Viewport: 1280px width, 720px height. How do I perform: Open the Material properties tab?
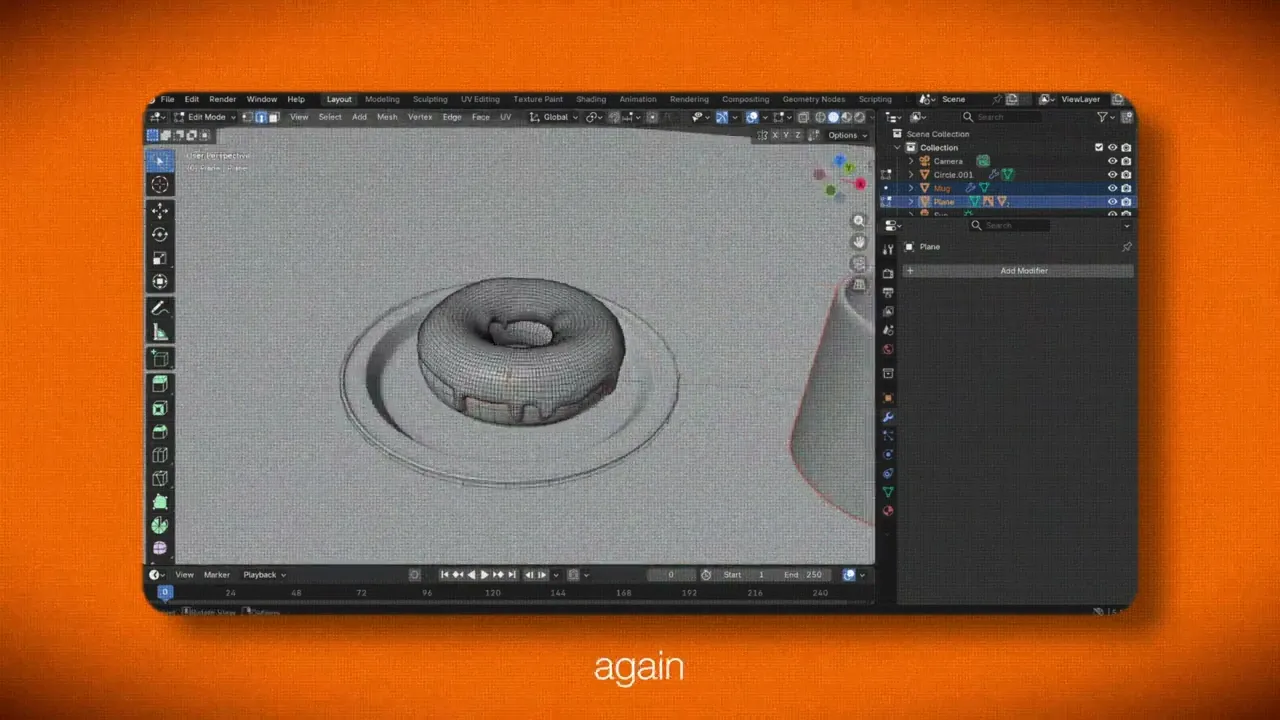tap(888, 511)
